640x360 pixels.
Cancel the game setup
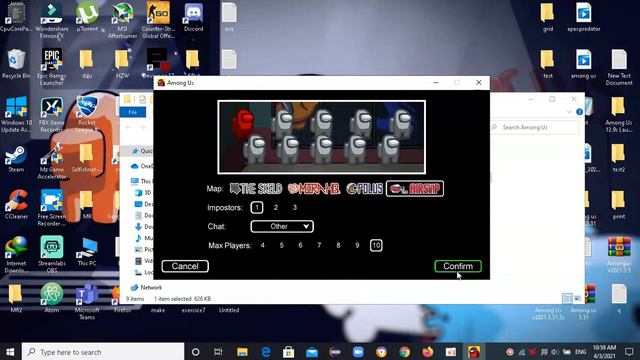(185, 266)
